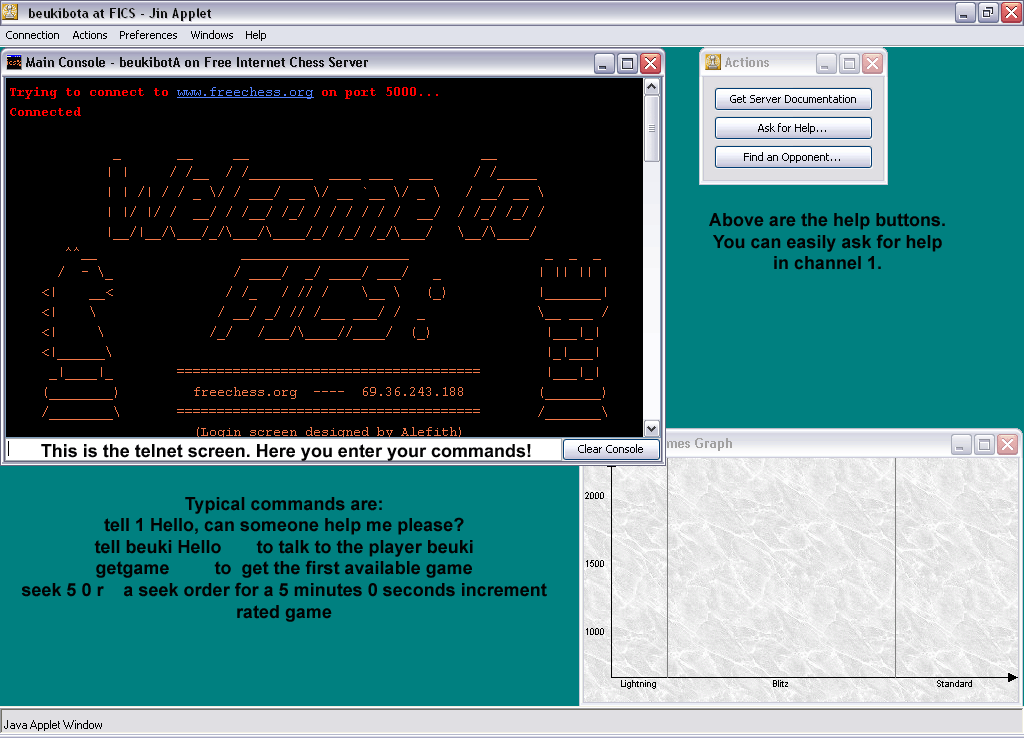Maximize the Main Console window
This screenshot has width=1024, height=738.
(x=628, y=63)
